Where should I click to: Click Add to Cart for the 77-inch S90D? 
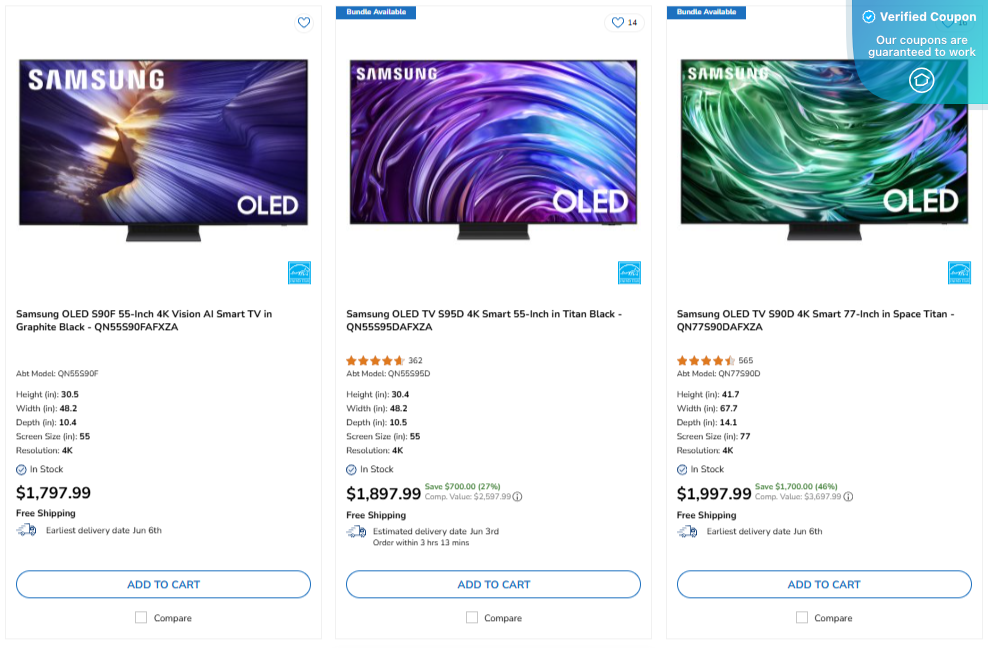point(823,584)
